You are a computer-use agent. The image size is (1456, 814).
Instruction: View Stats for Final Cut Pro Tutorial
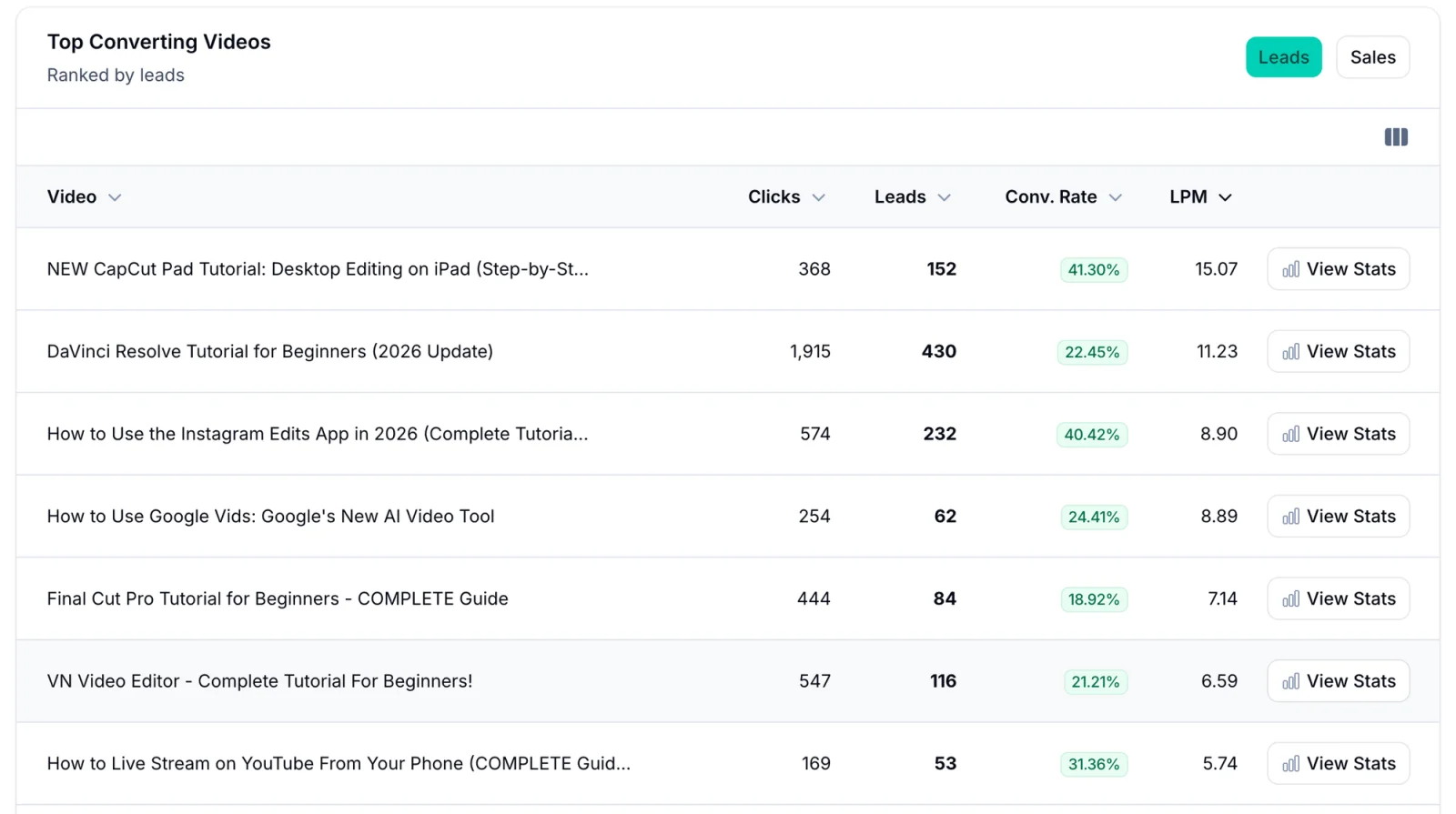point(1338,598)
